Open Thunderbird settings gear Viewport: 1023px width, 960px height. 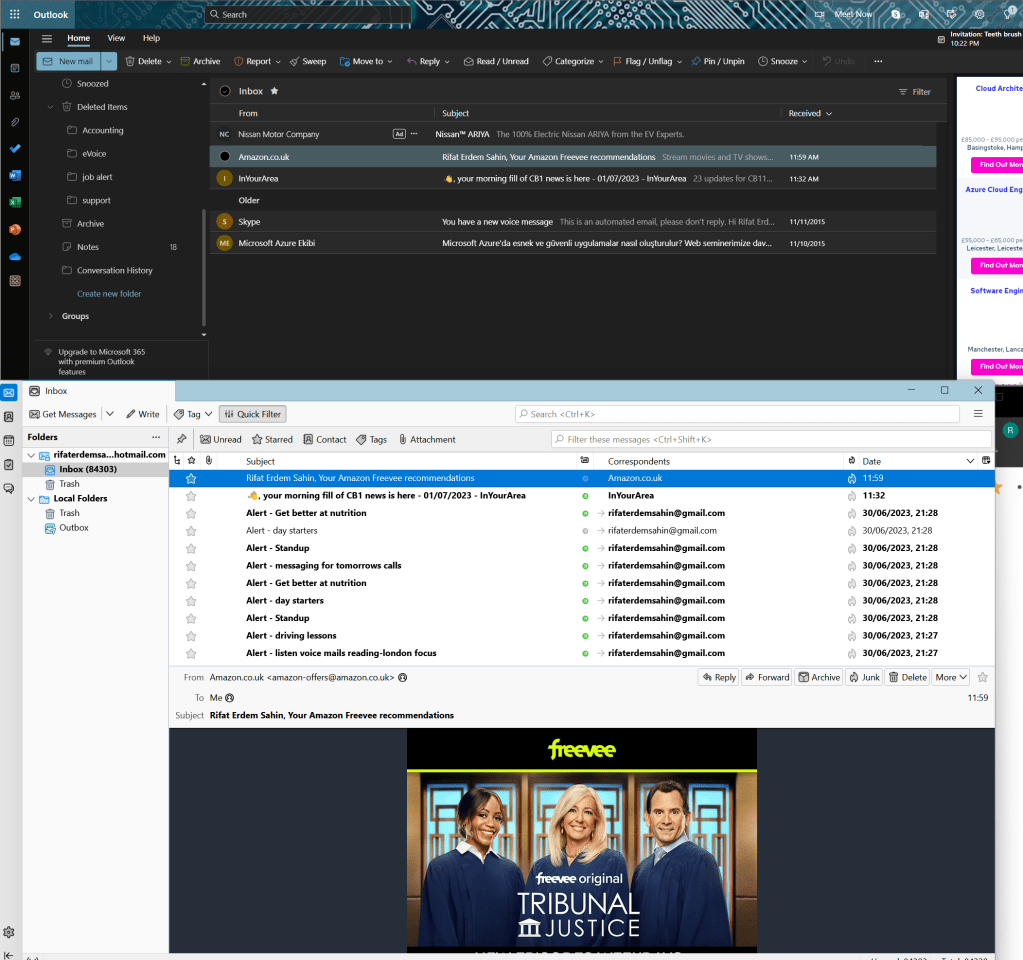pos(9,932)
